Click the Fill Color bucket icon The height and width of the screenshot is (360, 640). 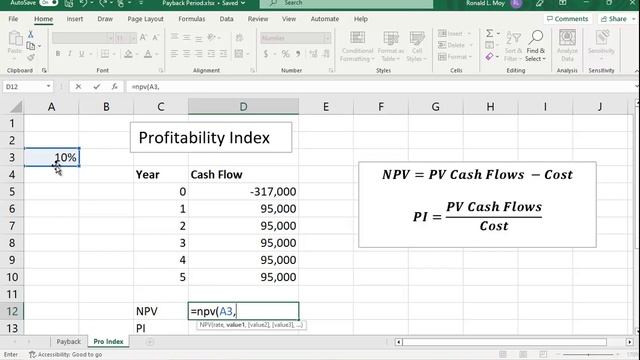click(128, 53)
